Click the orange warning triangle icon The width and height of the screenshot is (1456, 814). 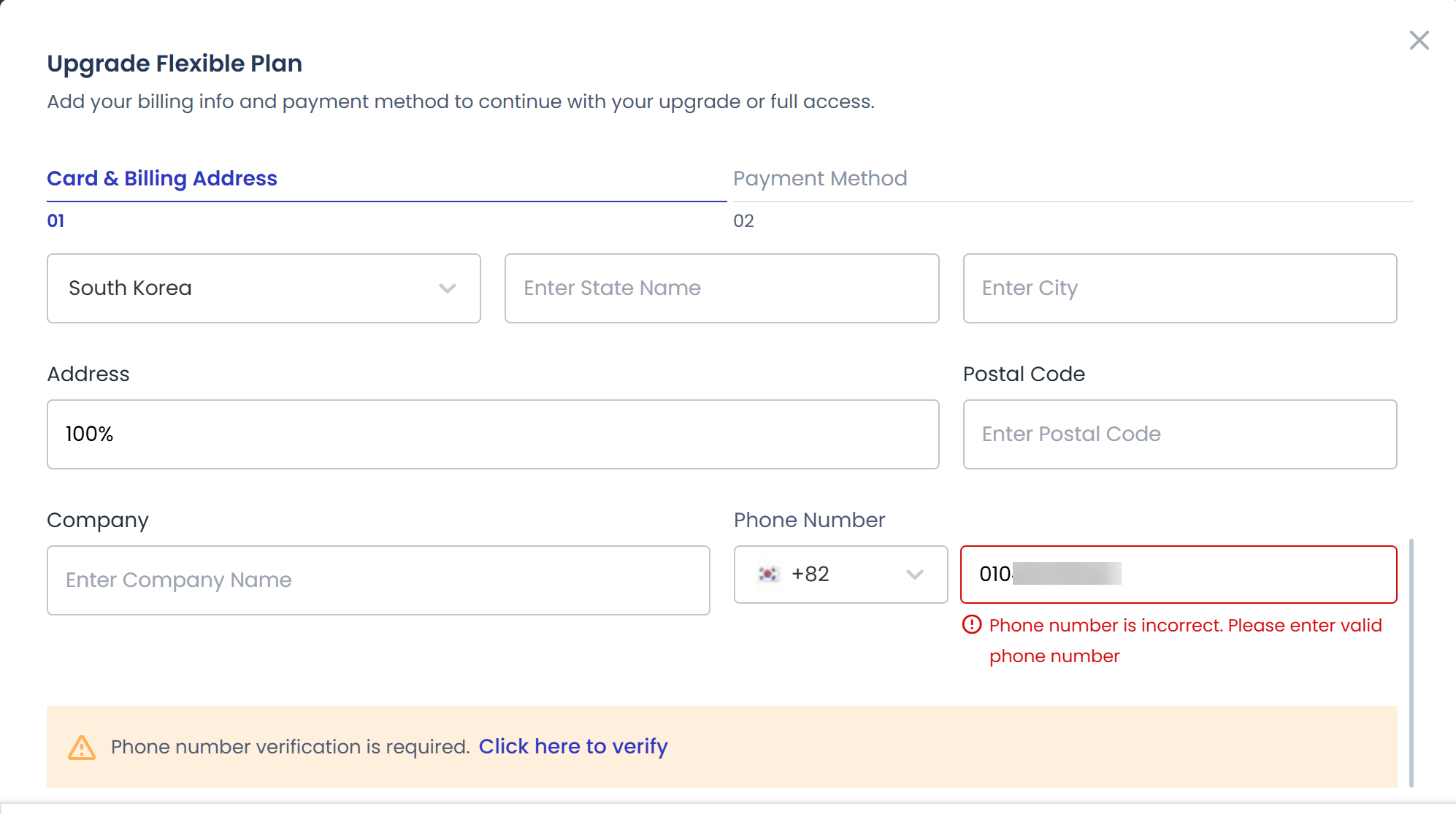coord(82,748)
